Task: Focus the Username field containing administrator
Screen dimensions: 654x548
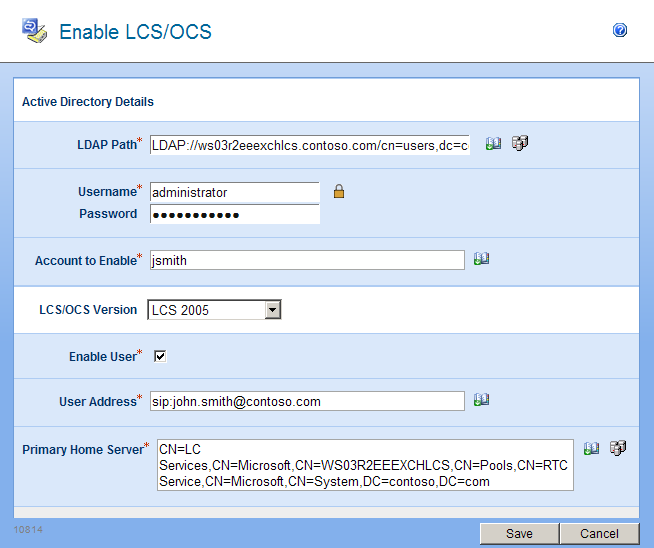Action: pos(234,192)
